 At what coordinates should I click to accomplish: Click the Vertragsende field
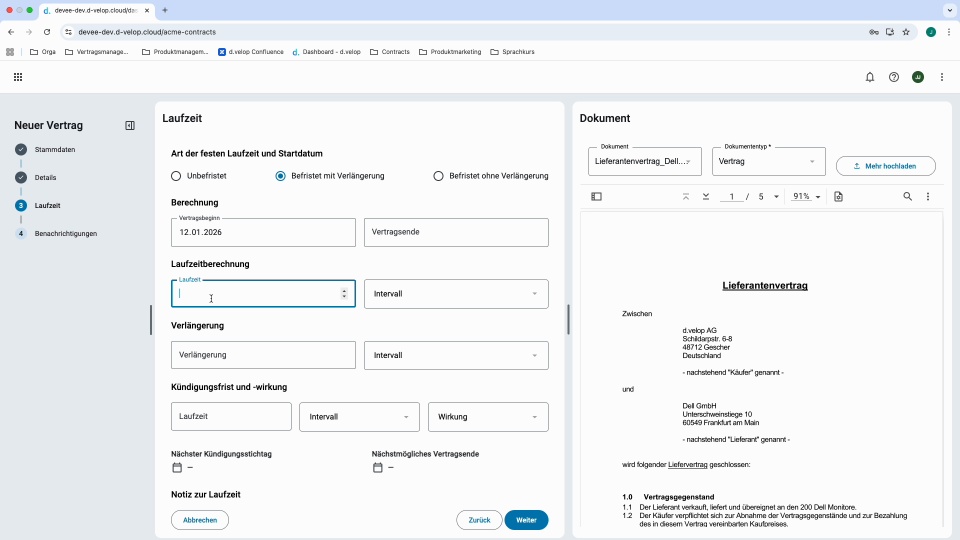pyautogui.click(x=456, y=233)
